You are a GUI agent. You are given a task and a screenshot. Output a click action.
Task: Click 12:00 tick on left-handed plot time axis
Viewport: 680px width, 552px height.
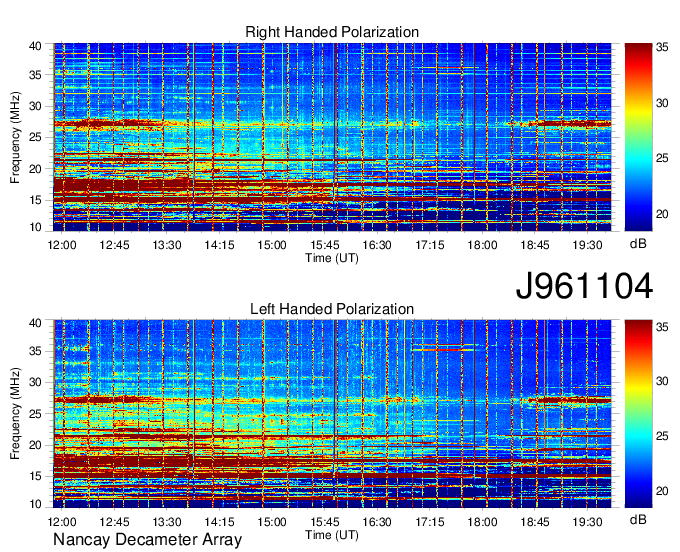(x=62, y=522)
